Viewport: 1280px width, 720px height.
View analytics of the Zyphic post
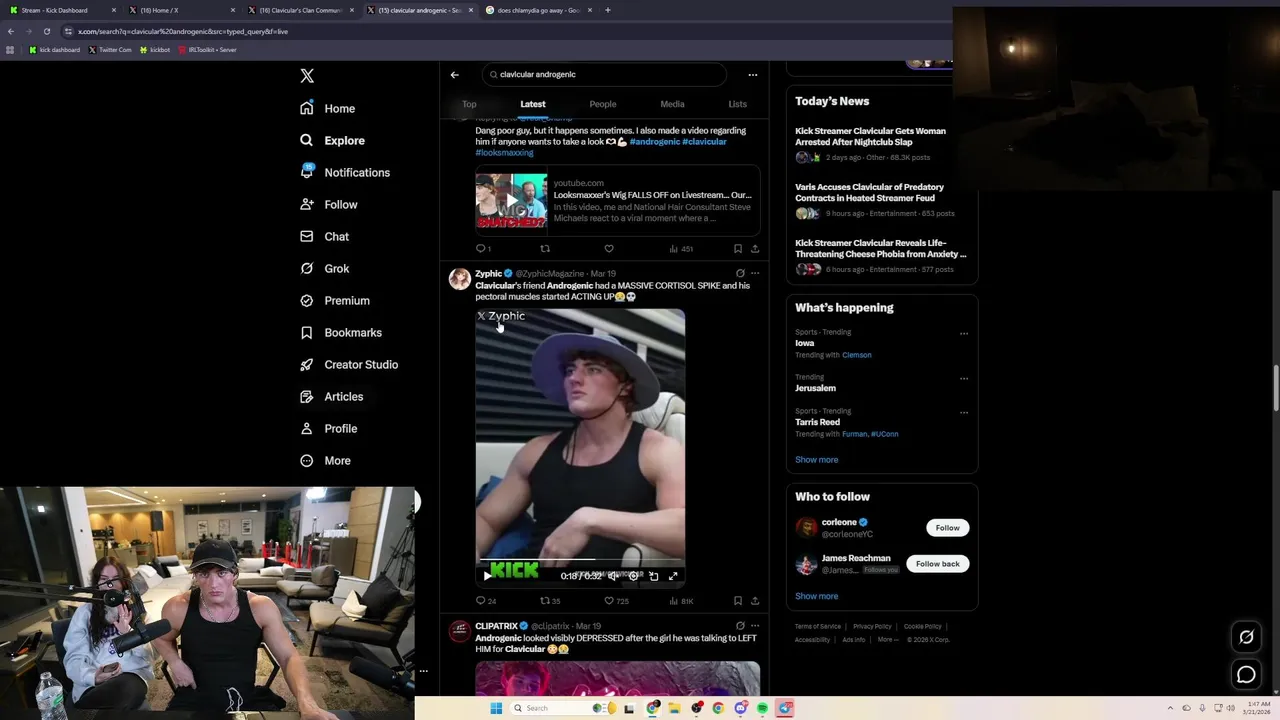681,601
